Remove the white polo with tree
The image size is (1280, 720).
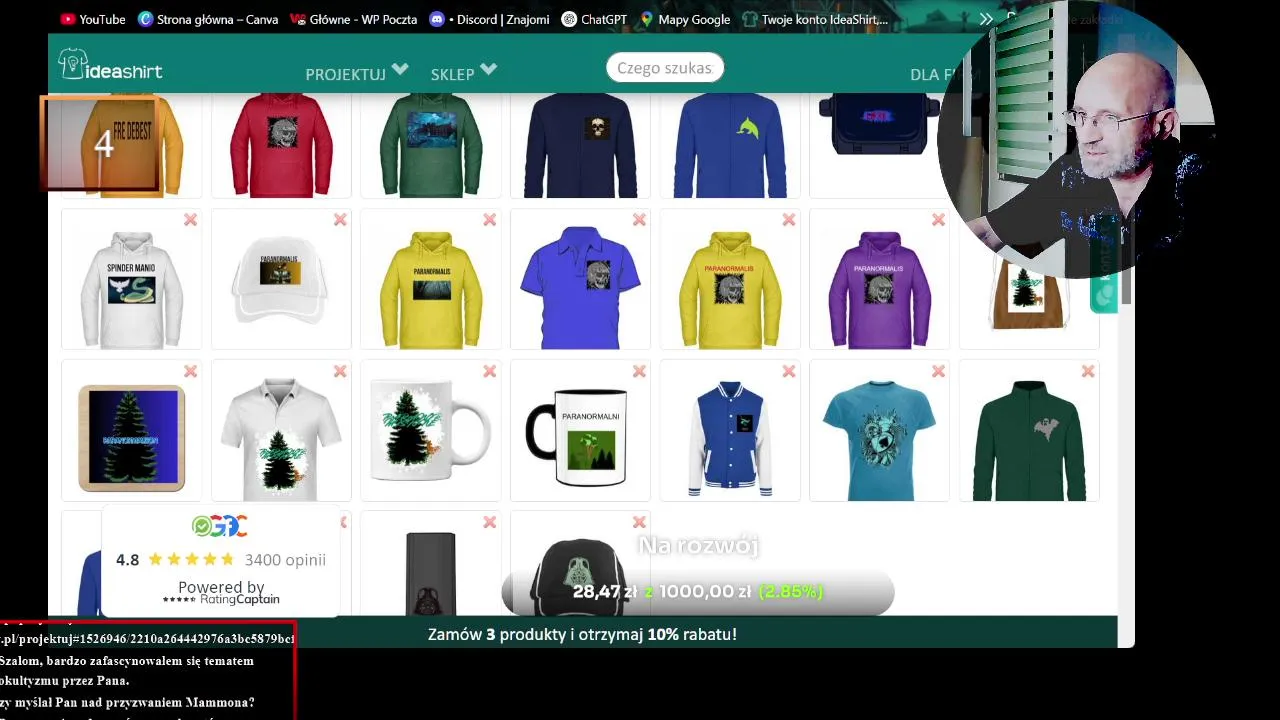click(340, 371)
